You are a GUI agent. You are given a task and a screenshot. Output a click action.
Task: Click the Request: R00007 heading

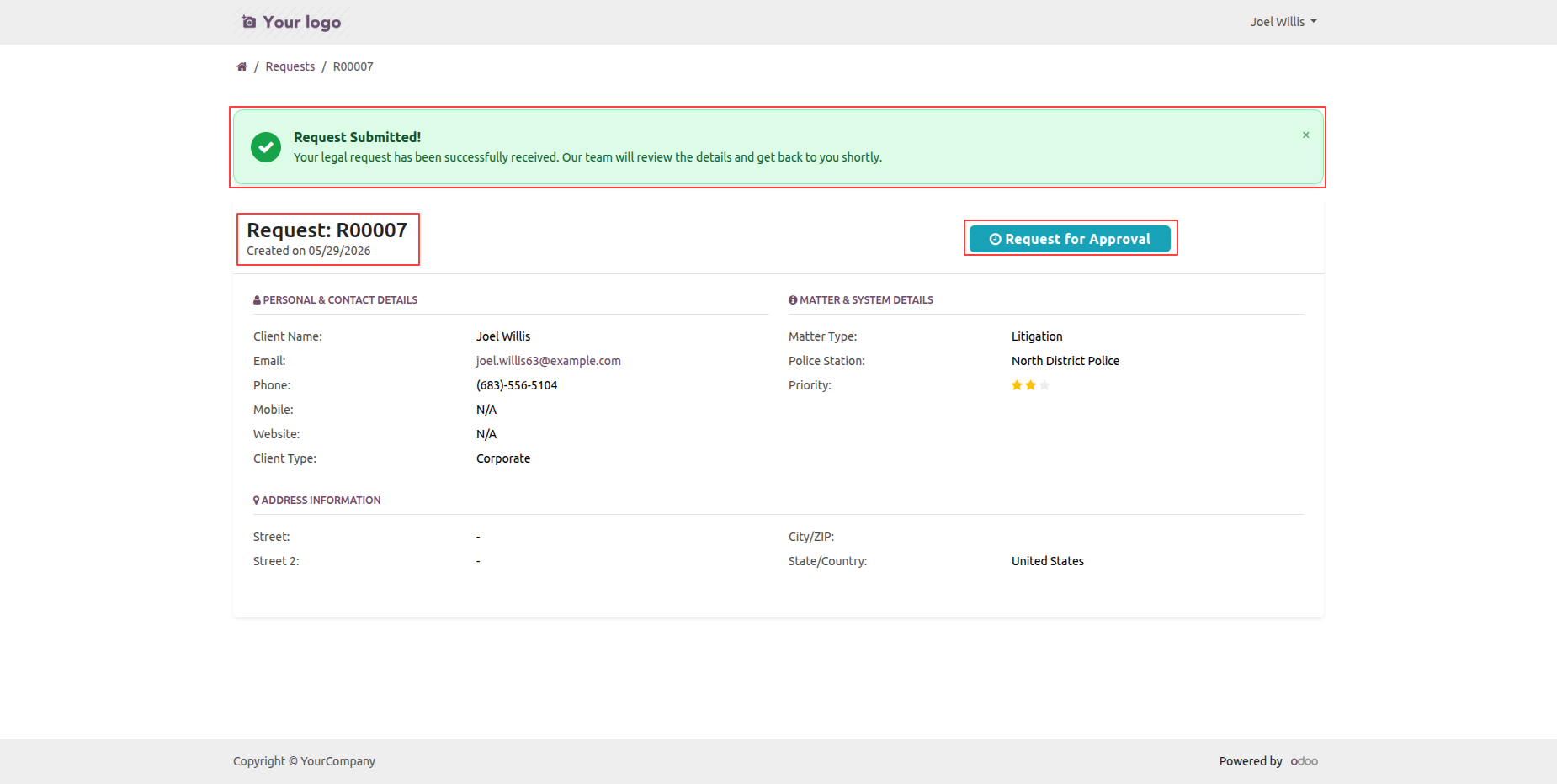click(x=327, y=230)
